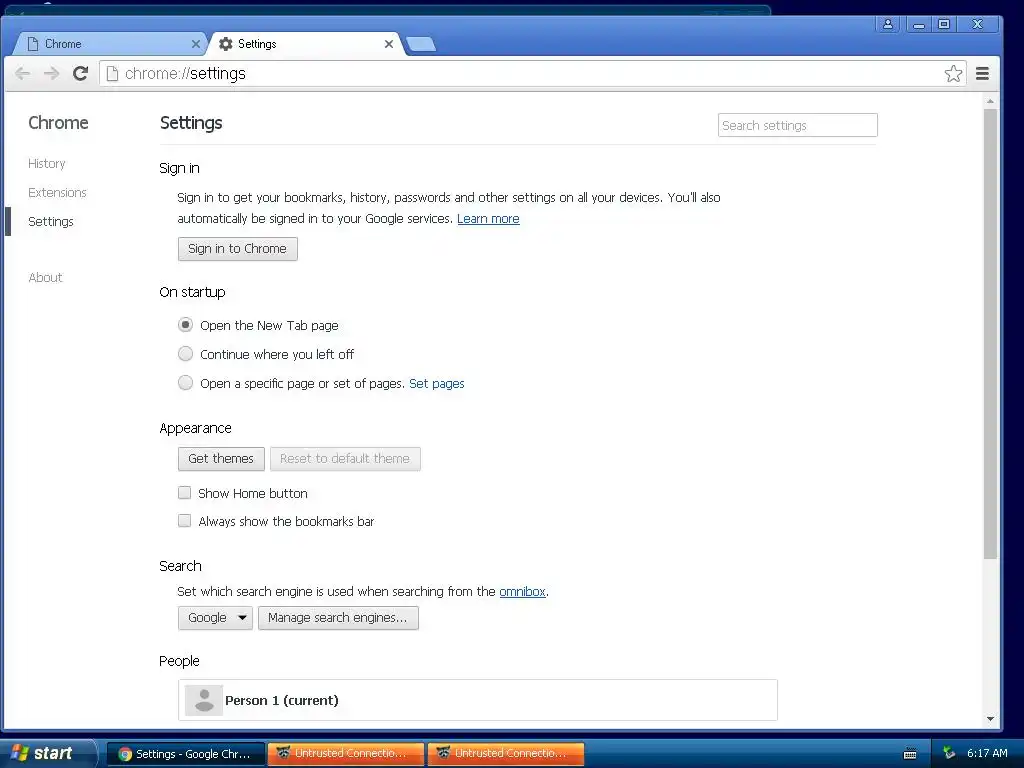This screenshot has width=1024, height=768.
Task: Click the people profile icon in title bar
Action: click(x=888, y=24)
